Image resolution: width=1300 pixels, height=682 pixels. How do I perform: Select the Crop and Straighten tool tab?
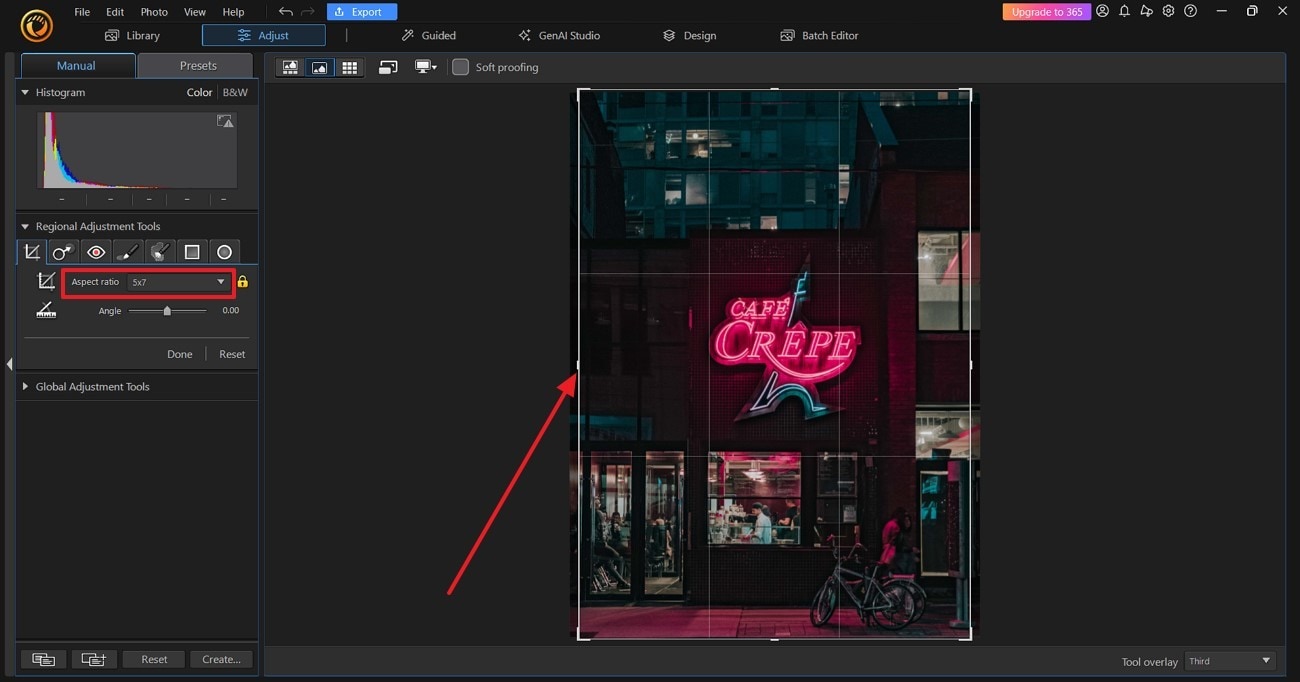click(32, 252)
